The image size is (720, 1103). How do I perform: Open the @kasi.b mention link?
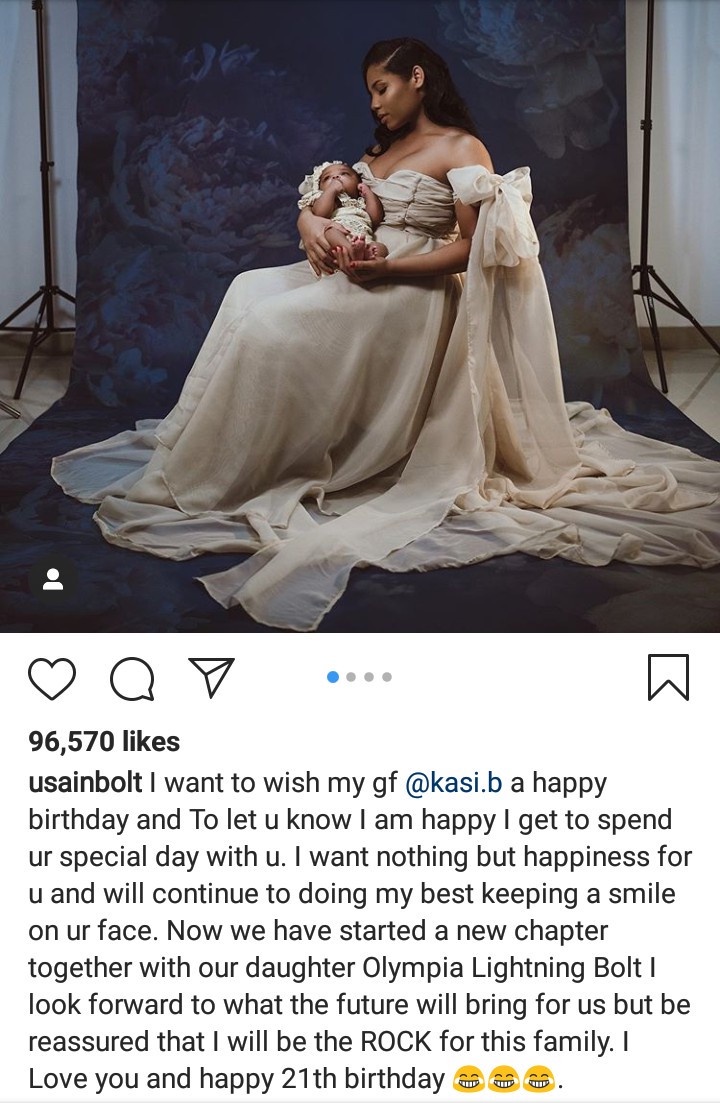click(x=455, y=782)
